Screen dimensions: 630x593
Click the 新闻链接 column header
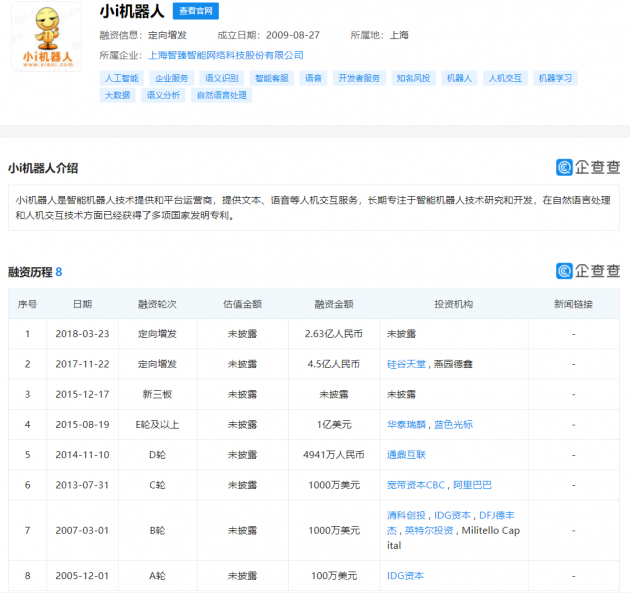(x=573, y=304)
